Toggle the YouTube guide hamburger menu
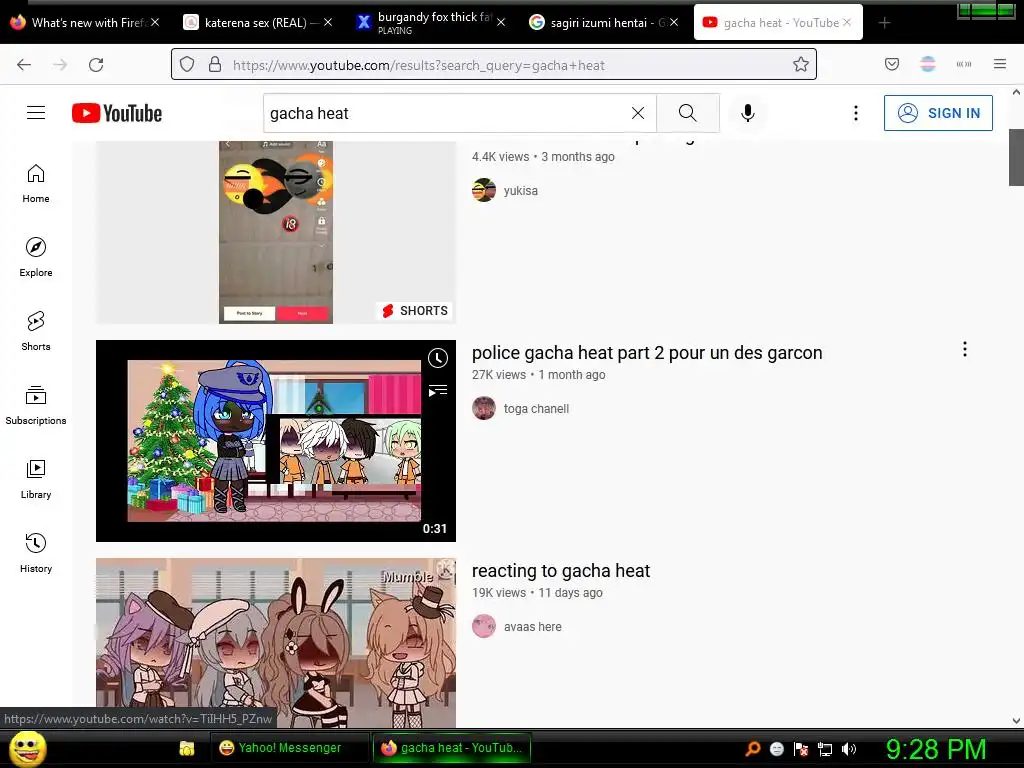The width and height of the screenshot is (1024, 768). [x=36, y=113]
